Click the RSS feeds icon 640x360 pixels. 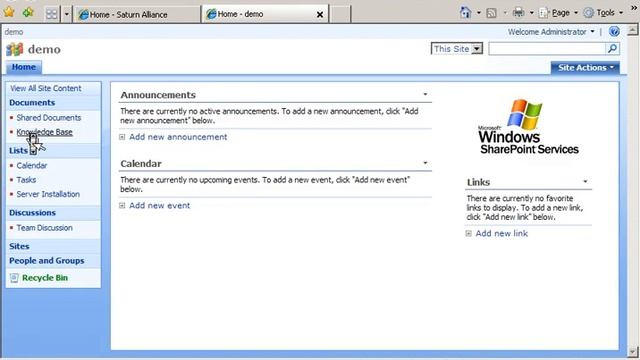(491, 13)
